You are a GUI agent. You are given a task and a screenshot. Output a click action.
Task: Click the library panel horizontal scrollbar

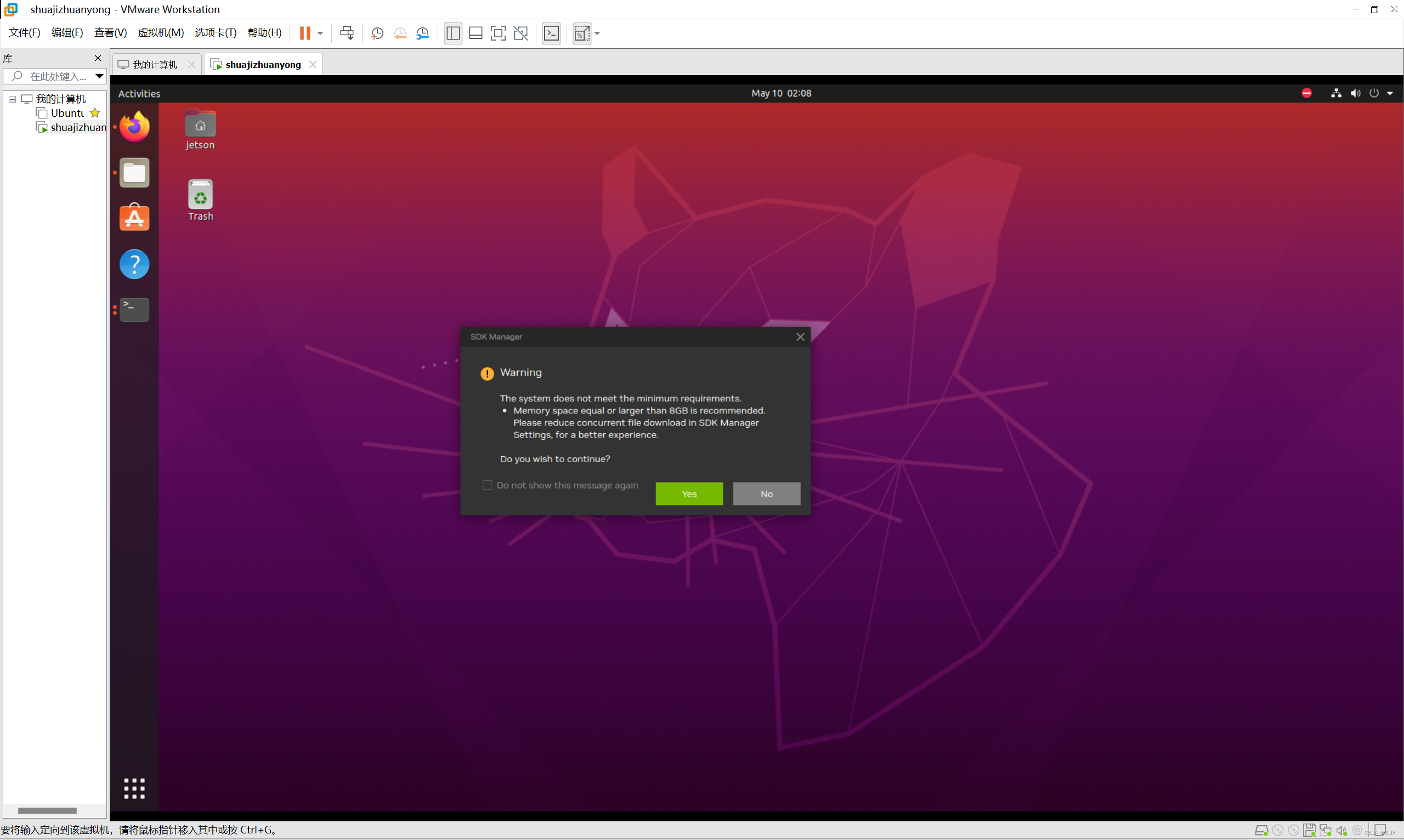(48, 810)
